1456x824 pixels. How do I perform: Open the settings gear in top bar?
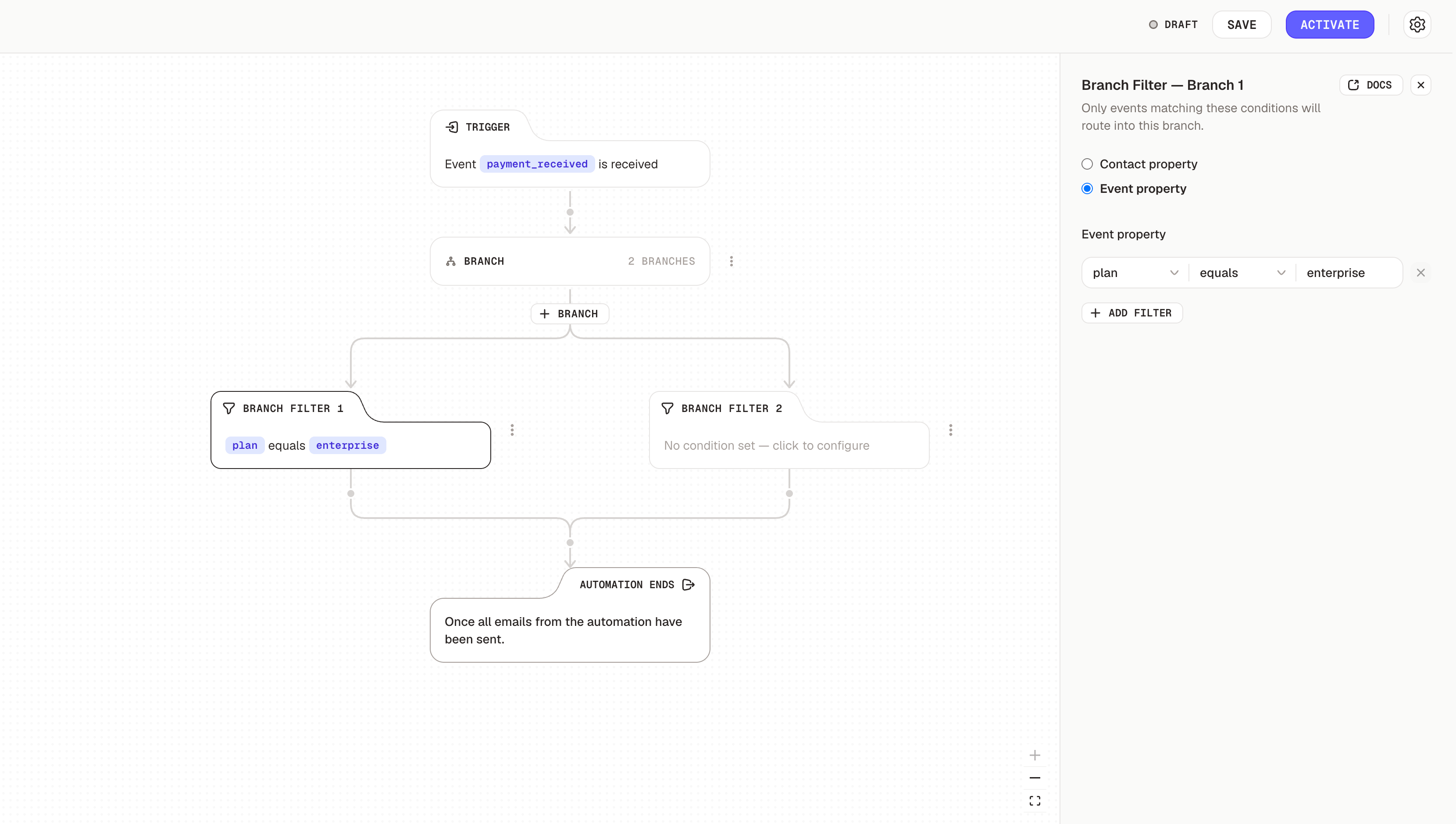[x=1417, y=25]
